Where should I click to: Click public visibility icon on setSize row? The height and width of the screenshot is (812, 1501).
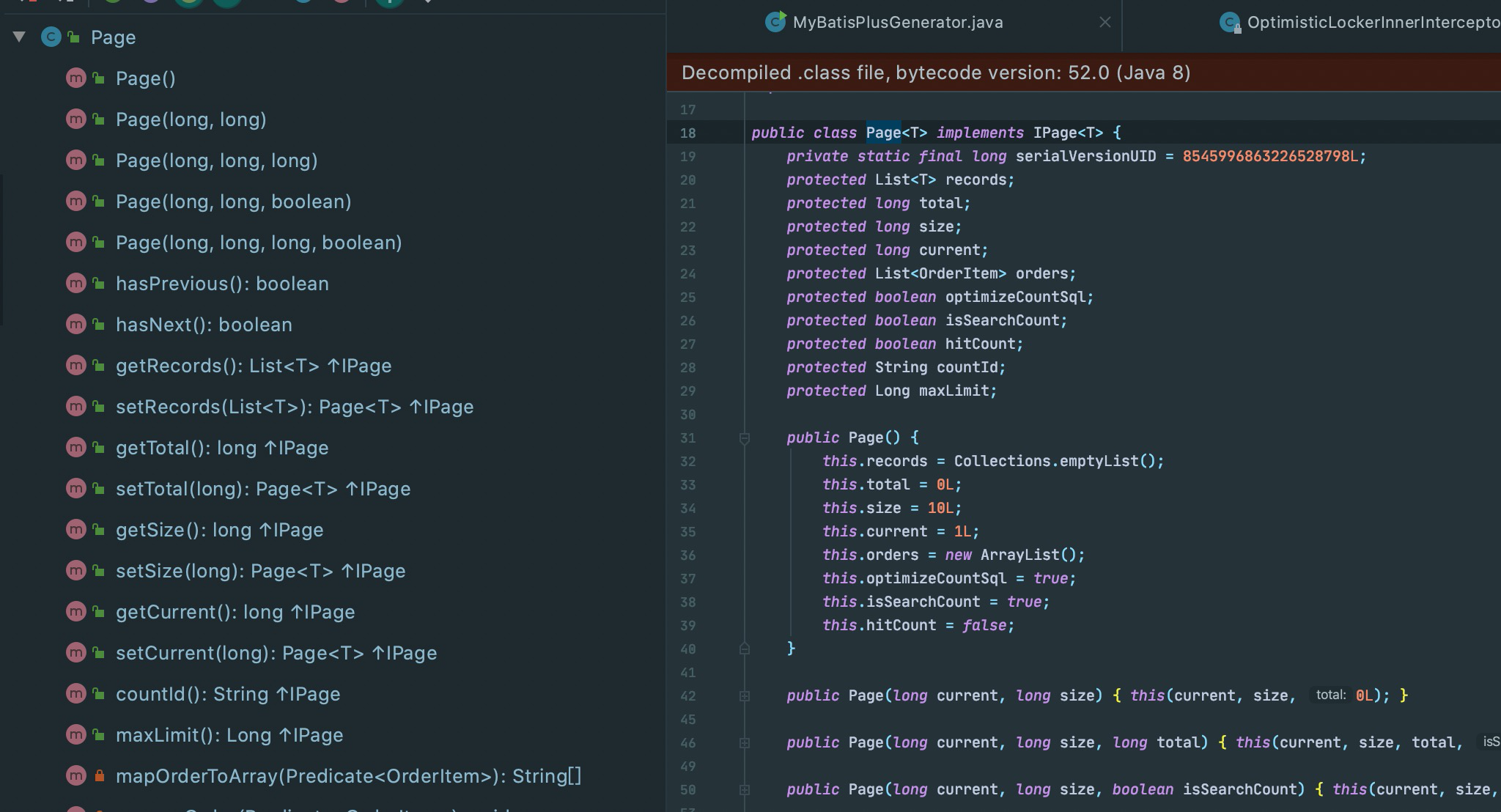pos(99,570)
